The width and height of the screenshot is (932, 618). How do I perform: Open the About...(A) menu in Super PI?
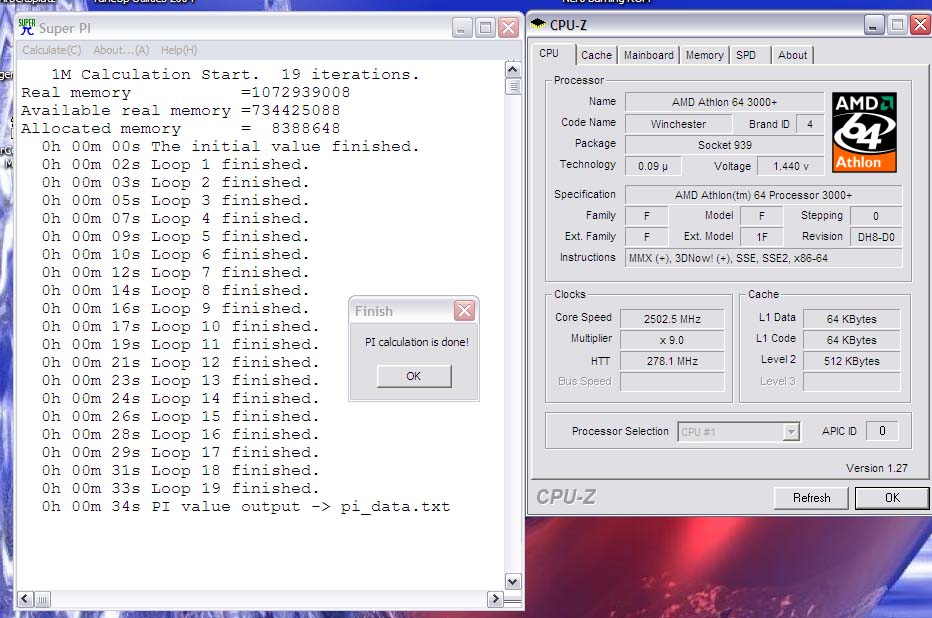tap(121, 50)
